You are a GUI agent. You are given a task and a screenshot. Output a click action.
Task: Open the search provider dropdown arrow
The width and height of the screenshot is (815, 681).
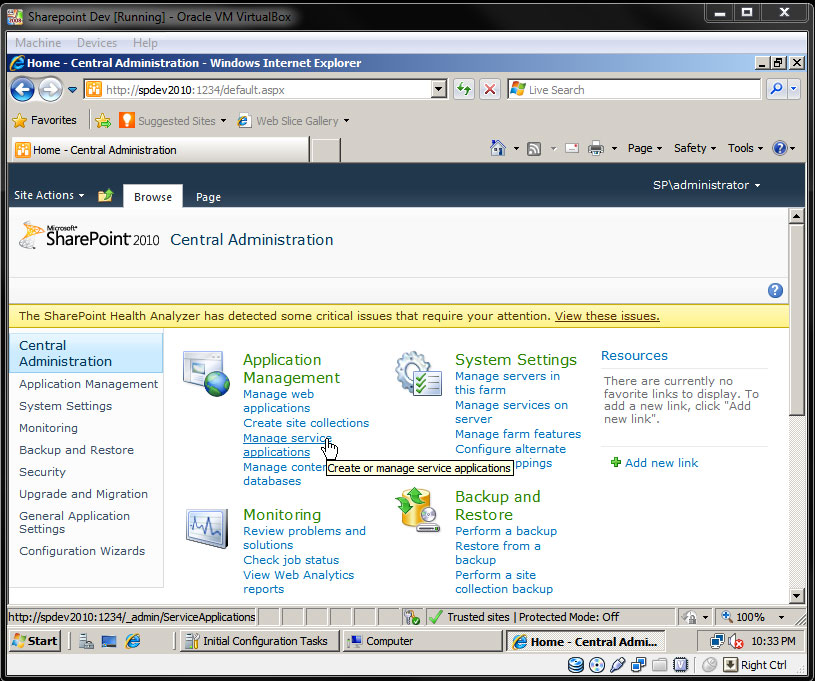pyautogui.click(x=794, y=89)
